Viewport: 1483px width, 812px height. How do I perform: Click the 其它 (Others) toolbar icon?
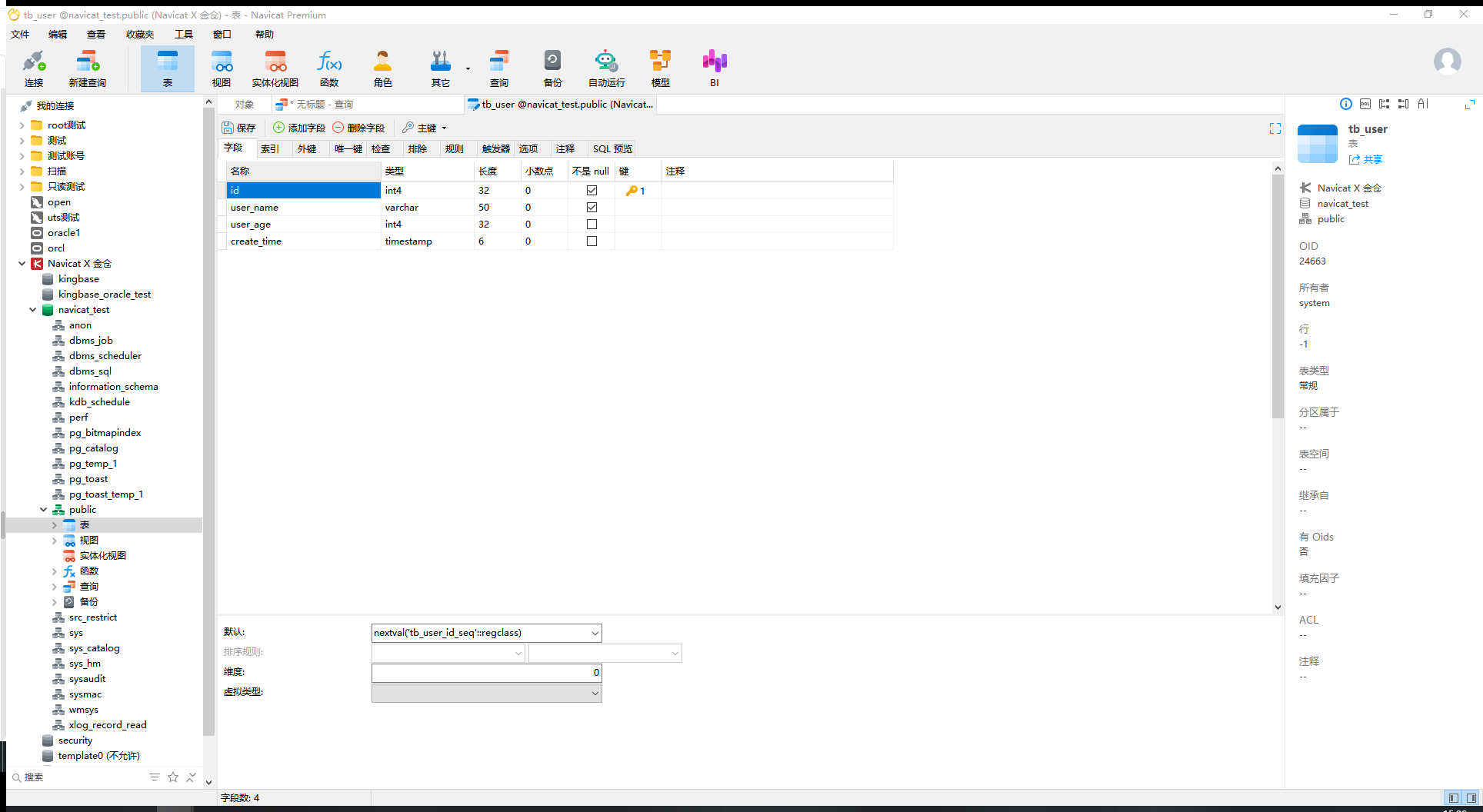click(x=441, y=68)
